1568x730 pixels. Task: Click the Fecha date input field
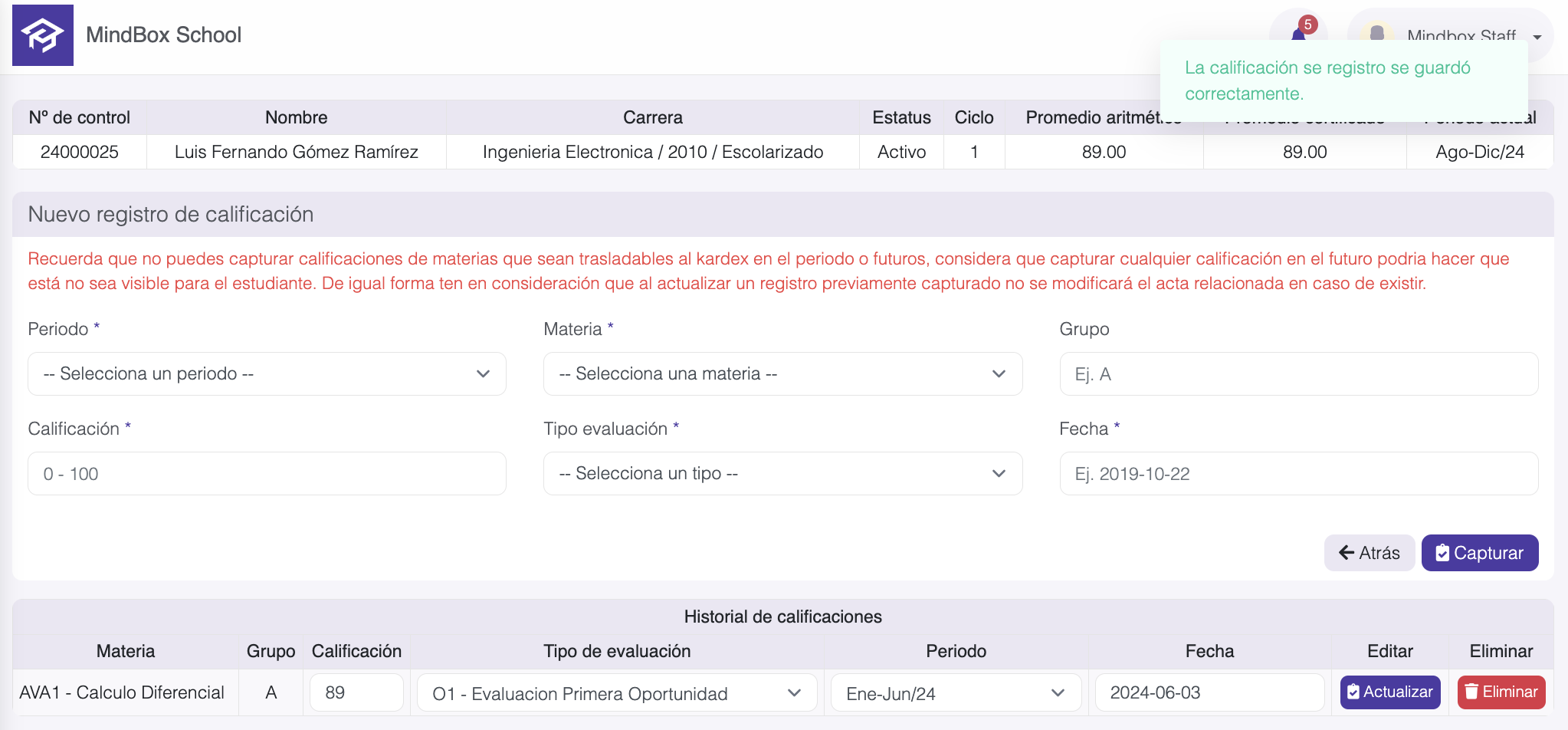1298,474
